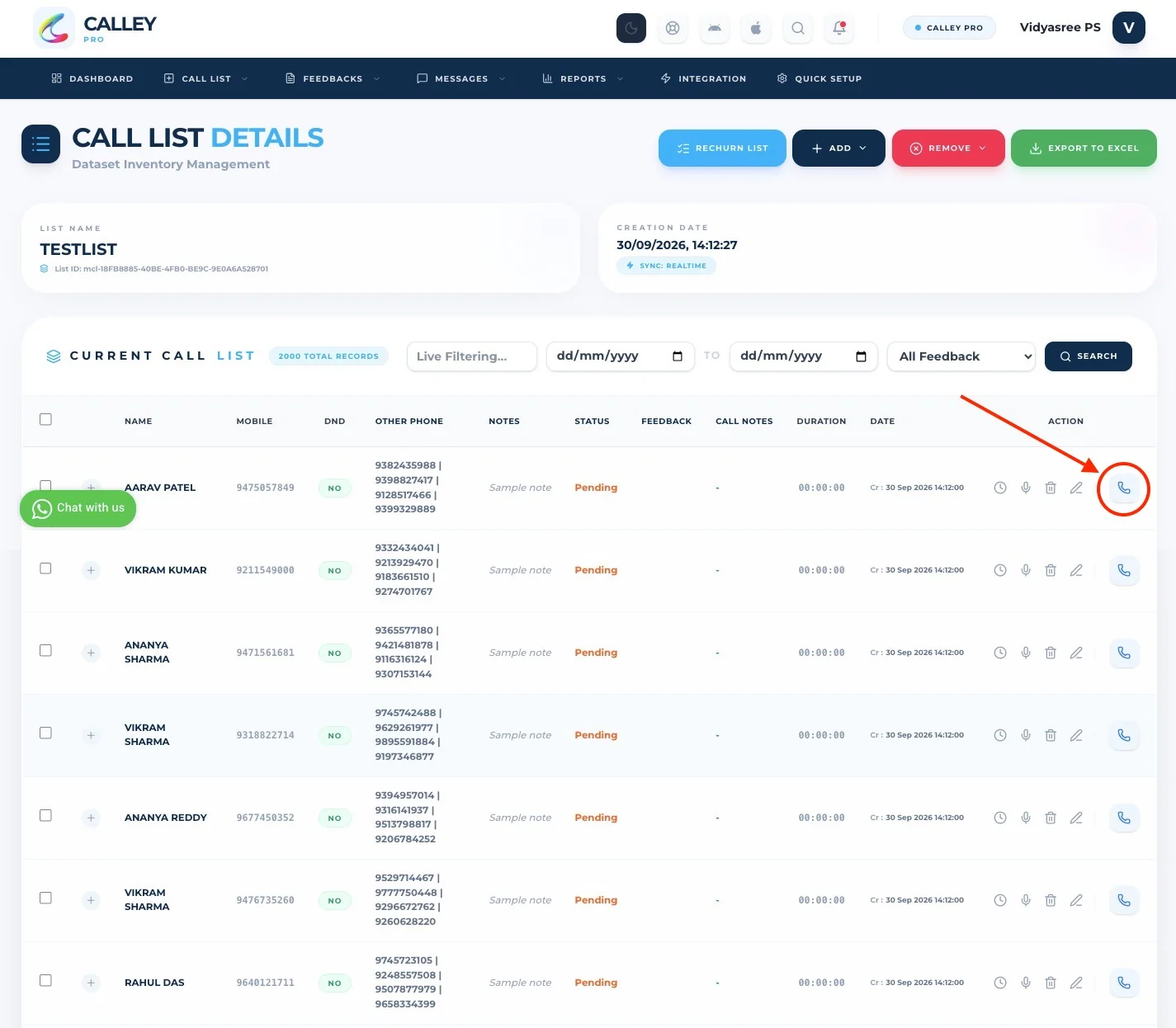Expand Rahul Das row plus icon
The width and height of the screenshot is (1176, 1028).
(91, 983)
